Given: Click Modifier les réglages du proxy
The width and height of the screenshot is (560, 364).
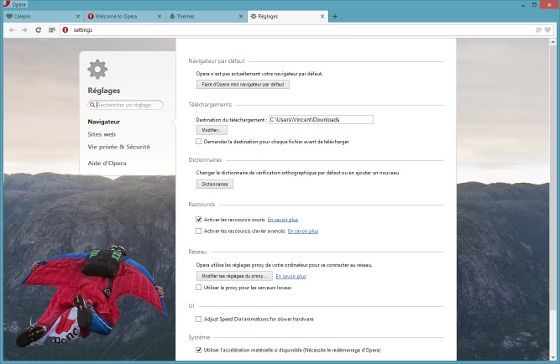Looking at the screenshot, I should coord(234,276).
